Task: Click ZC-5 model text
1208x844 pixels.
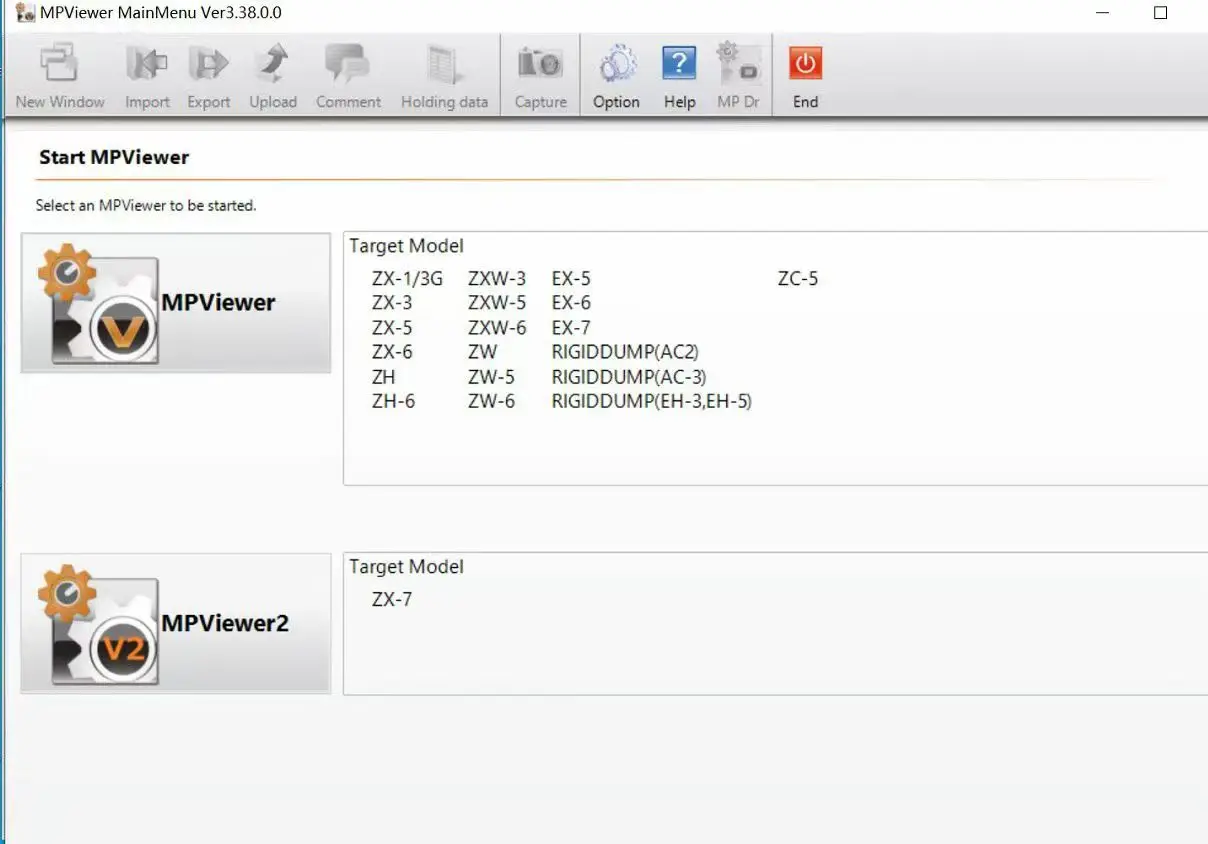Action: [798, 279]
